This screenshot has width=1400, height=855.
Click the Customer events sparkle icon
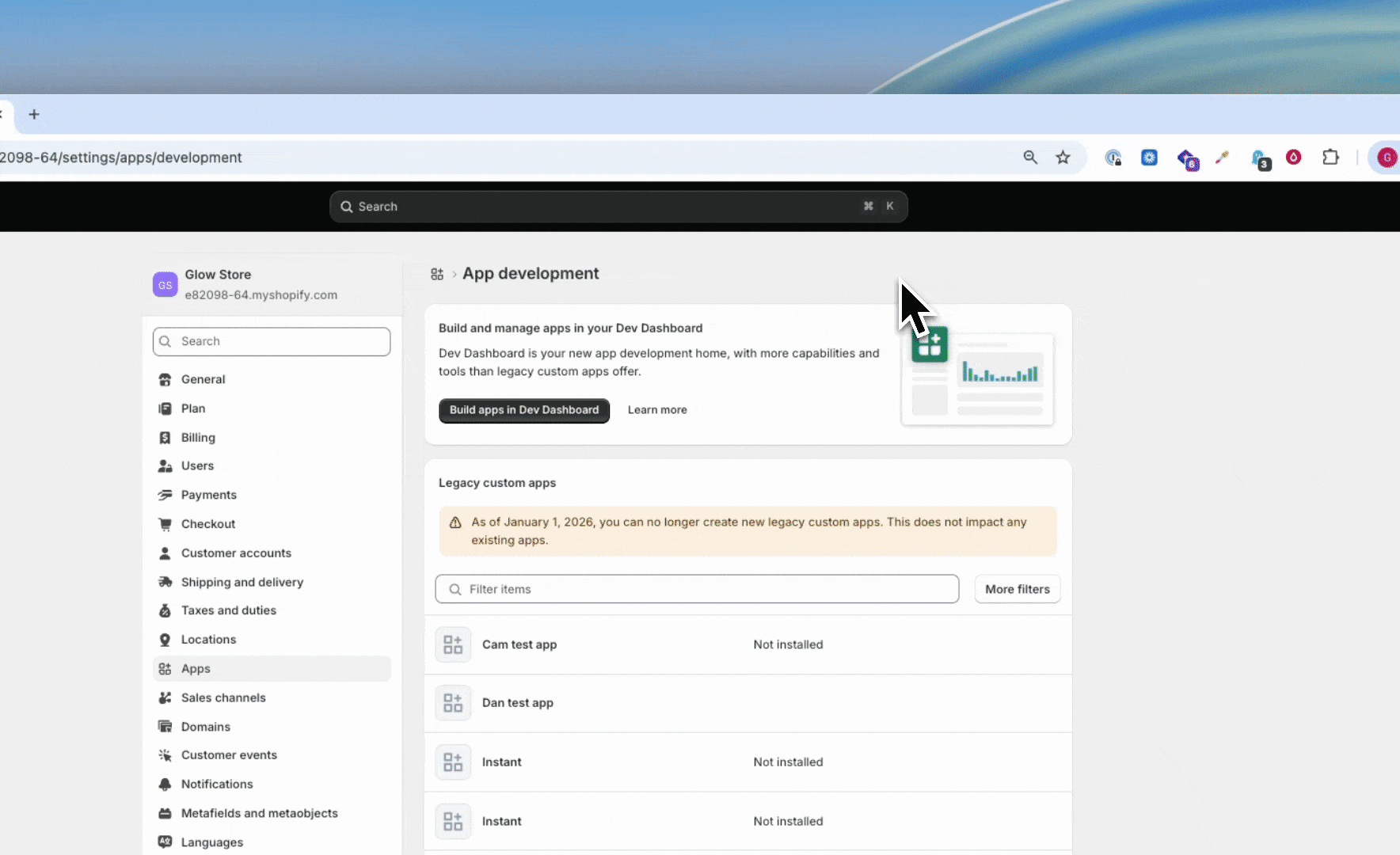(165, 755)
